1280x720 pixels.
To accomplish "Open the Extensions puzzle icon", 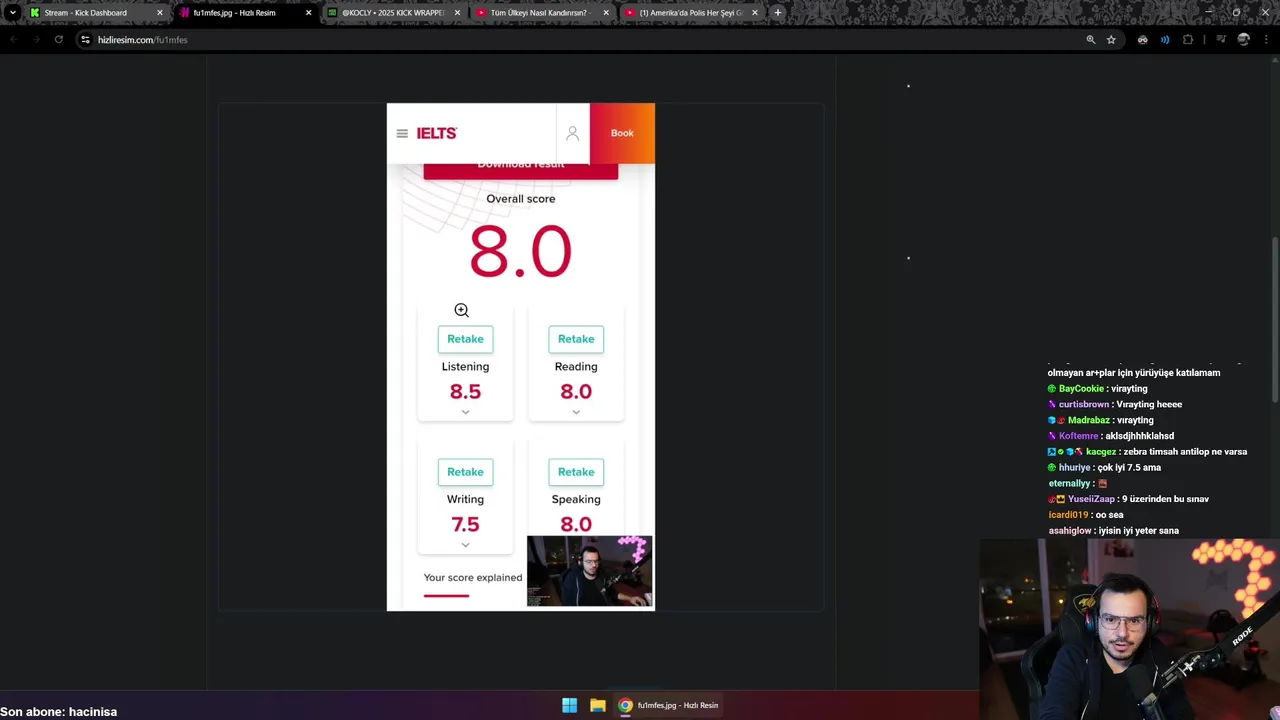I will click(x=1188, y=40).
